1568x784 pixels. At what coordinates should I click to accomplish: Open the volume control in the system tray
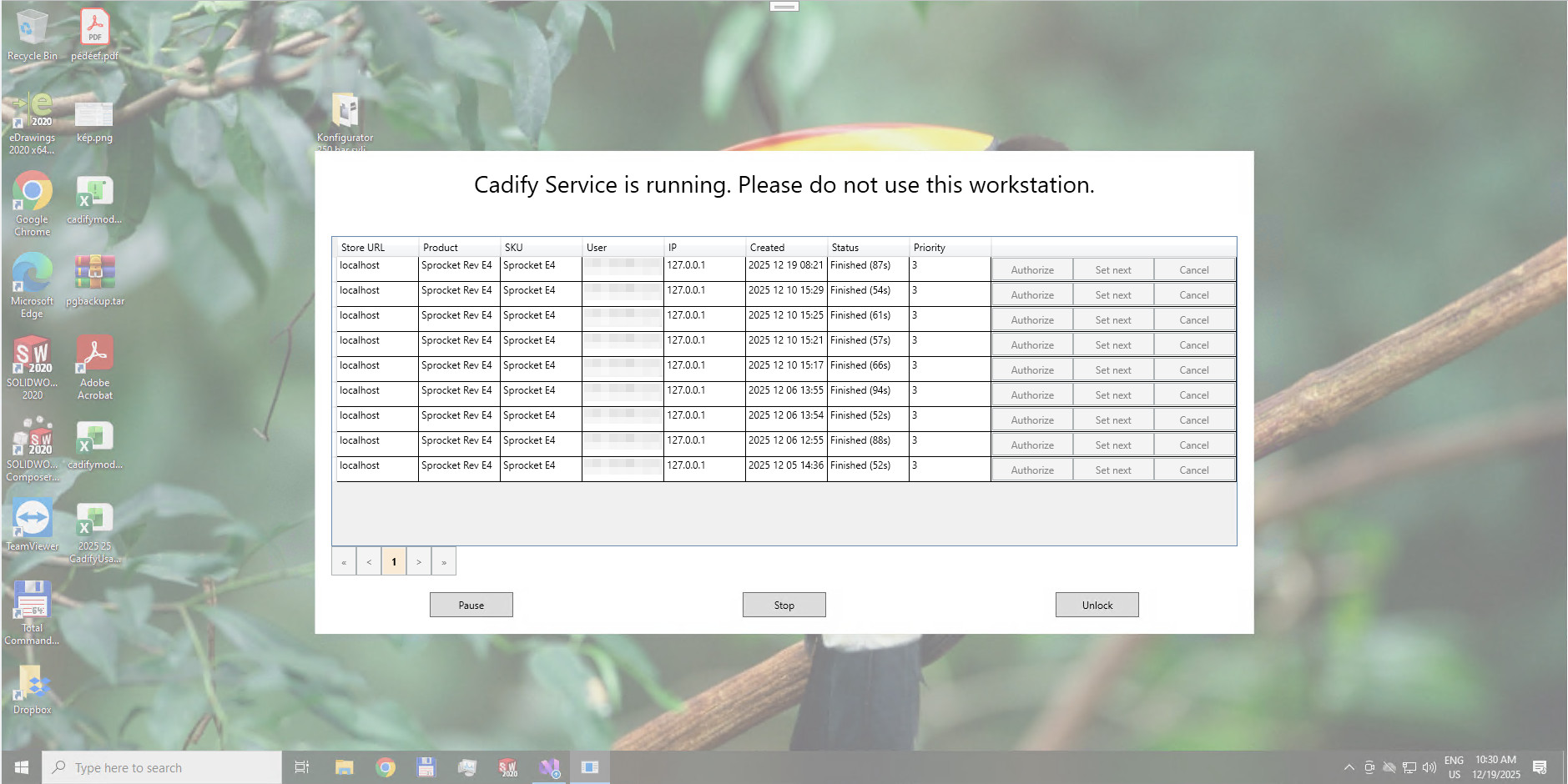point(1429,766)
